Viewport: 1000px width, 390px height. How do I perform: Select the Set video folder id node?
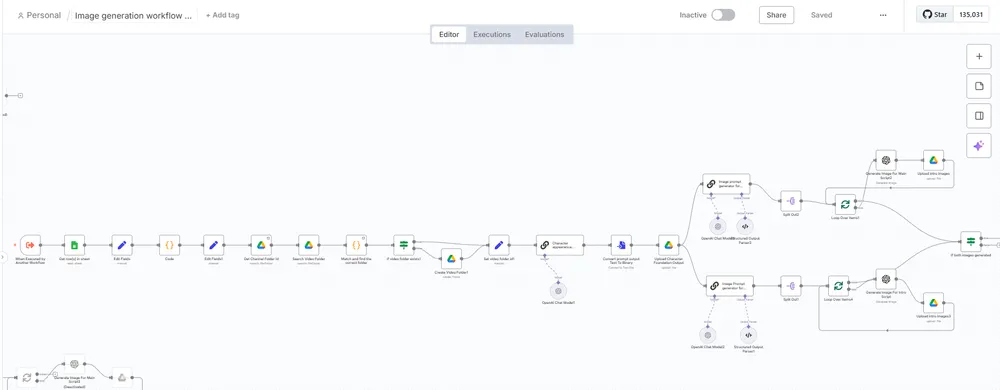pyautogui.click(x=499, y=245)
